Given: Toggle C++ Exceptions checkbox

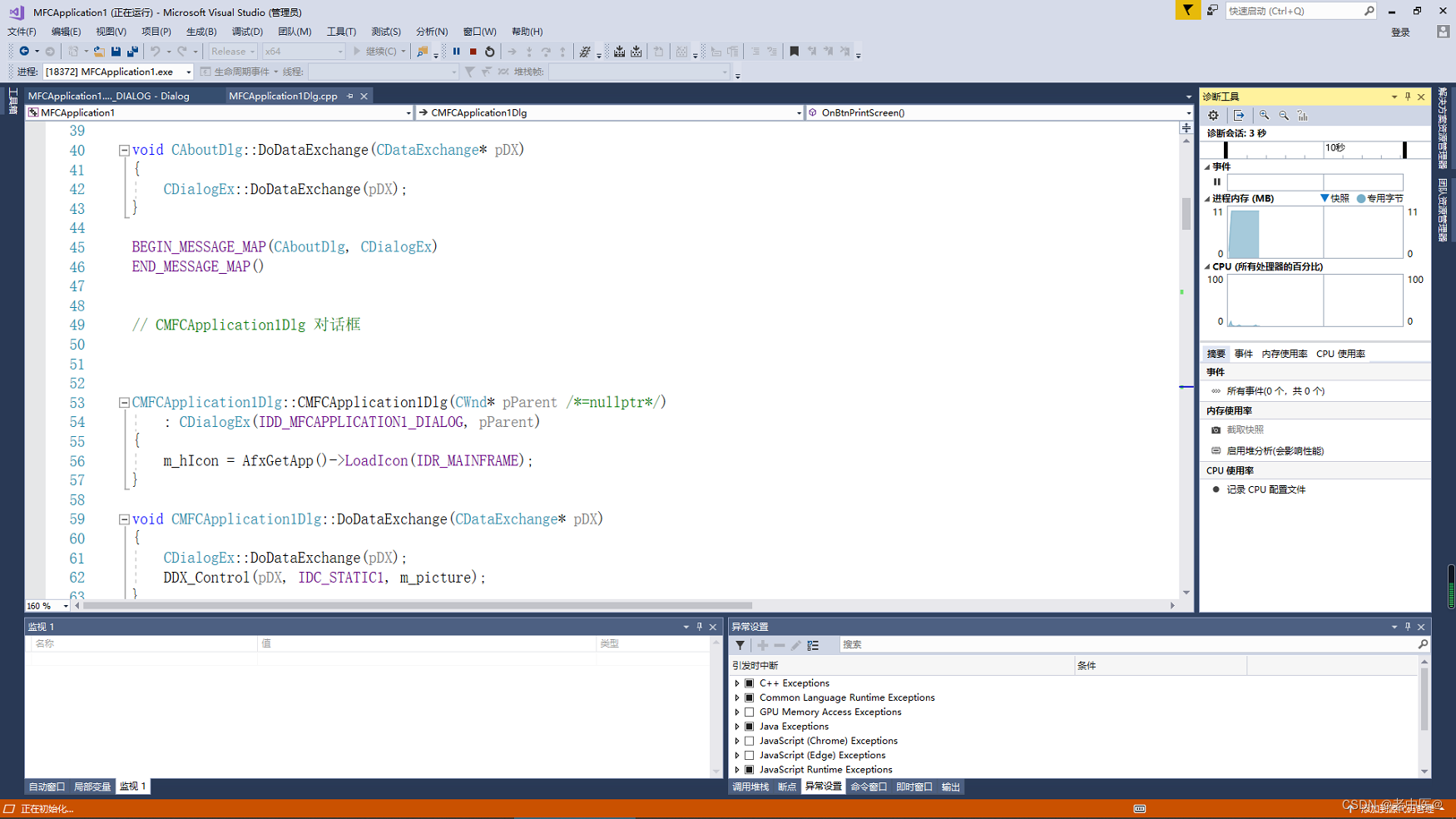Looking at the screenshot, I should [x=750, y=683].
